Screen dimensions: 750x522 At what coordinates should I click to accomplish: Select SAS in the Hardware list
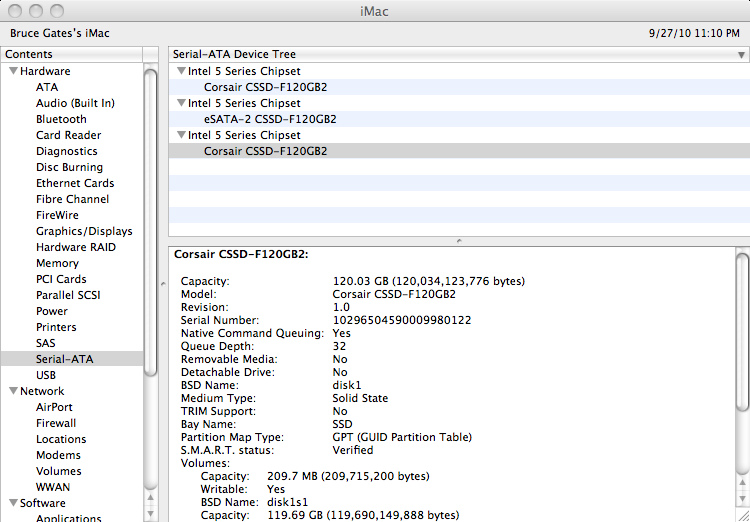pos(45,344)
